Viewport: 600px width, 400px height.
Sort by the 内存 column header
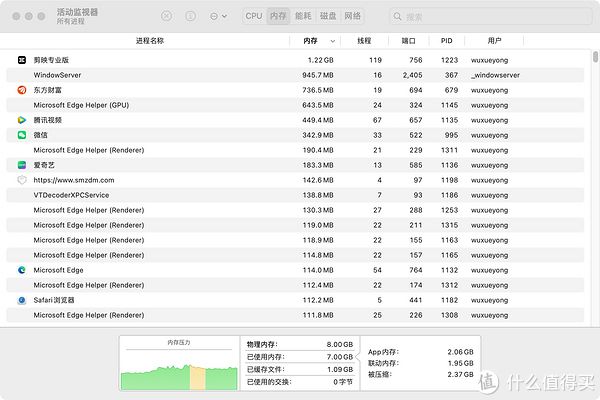[311, 41]
